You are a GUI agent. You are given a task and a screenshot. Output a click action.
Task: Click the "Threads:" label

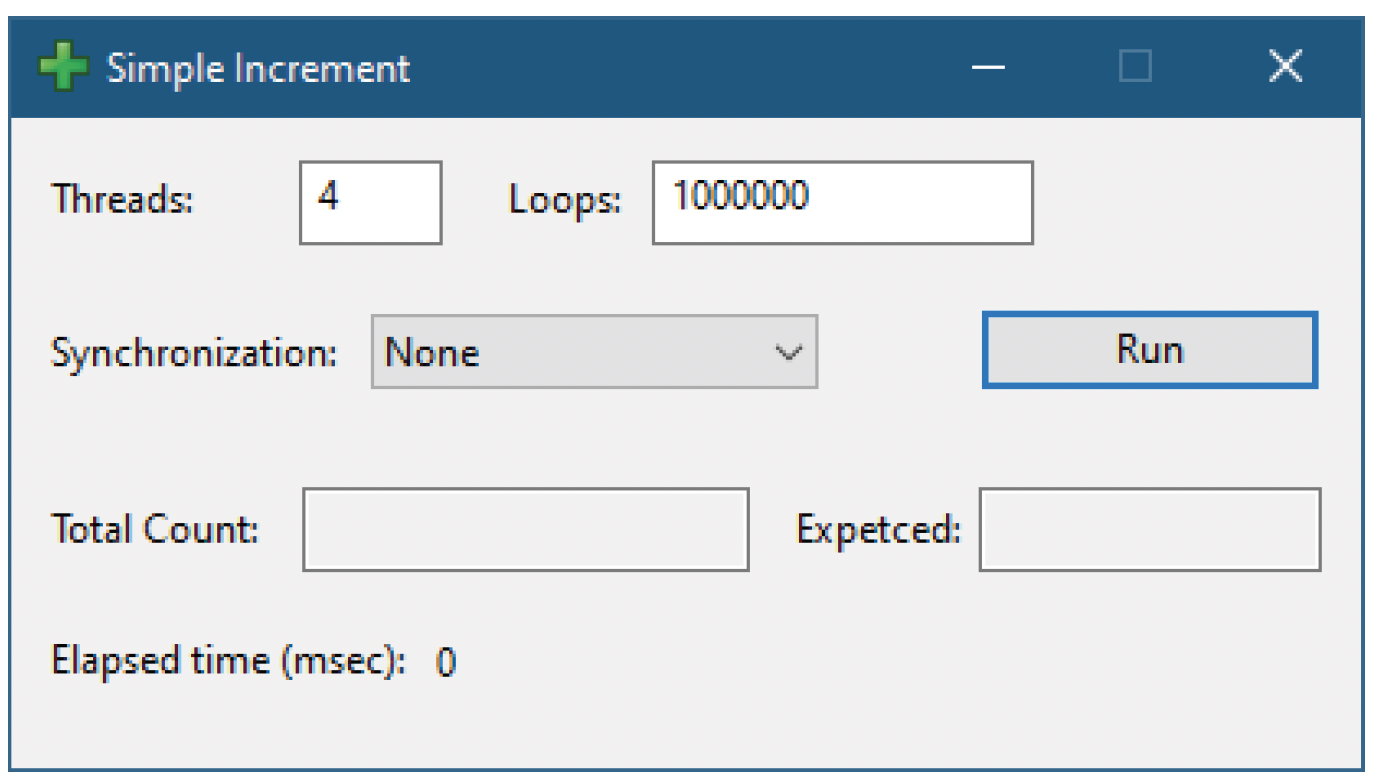123,200
